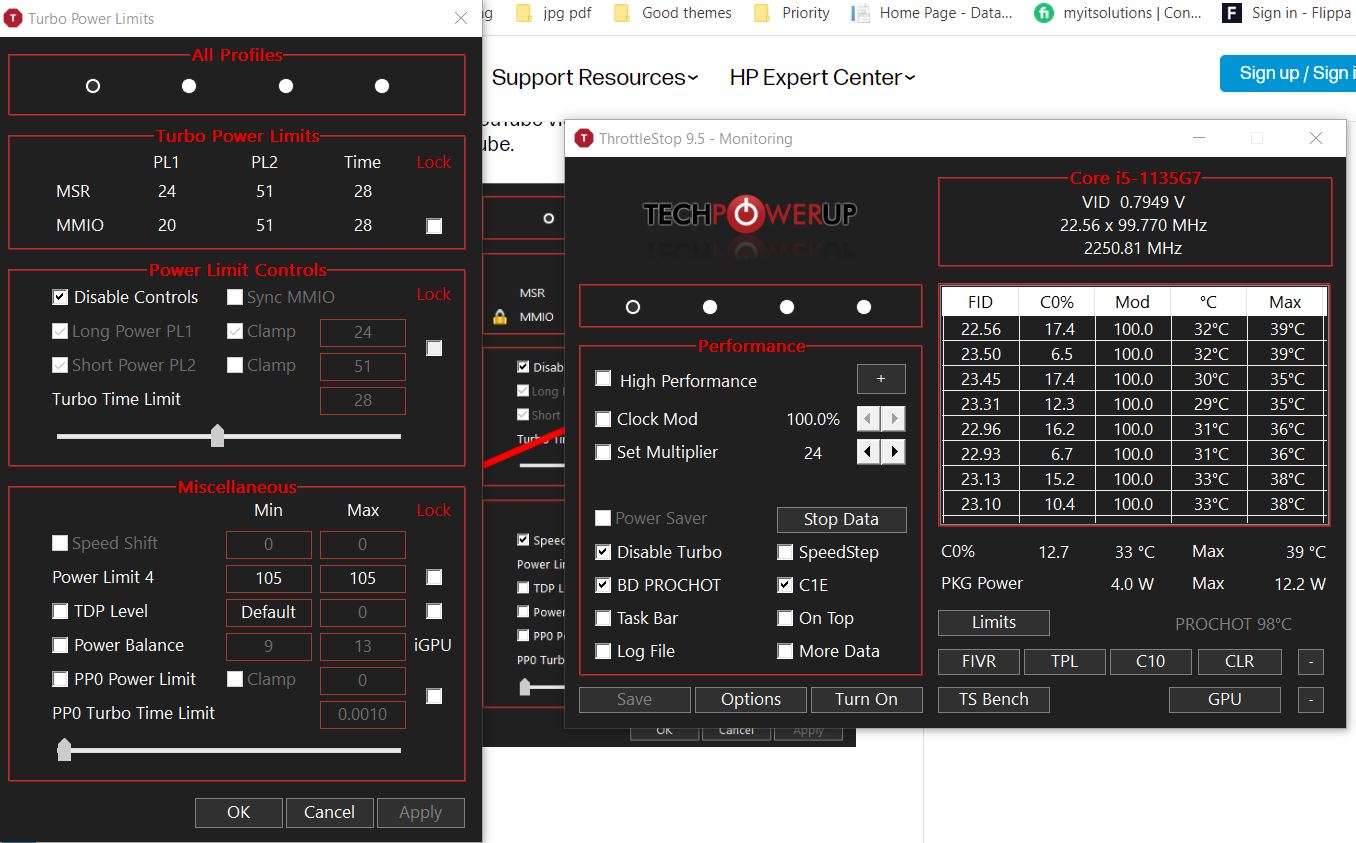Click the Power Limit 4 Min field
The image size is (1356, 843).
[268, 578]
